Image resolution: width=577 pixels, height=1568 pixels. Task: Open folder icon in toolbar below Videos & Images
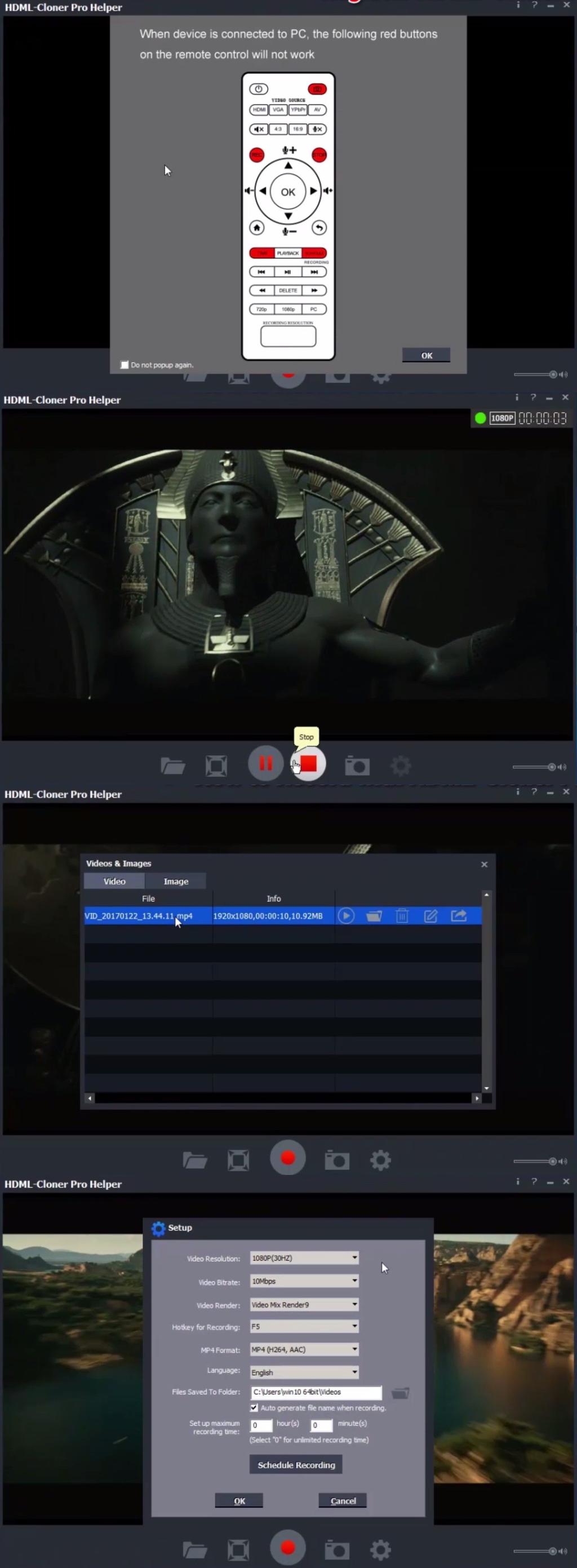(x=195, y=1160)
